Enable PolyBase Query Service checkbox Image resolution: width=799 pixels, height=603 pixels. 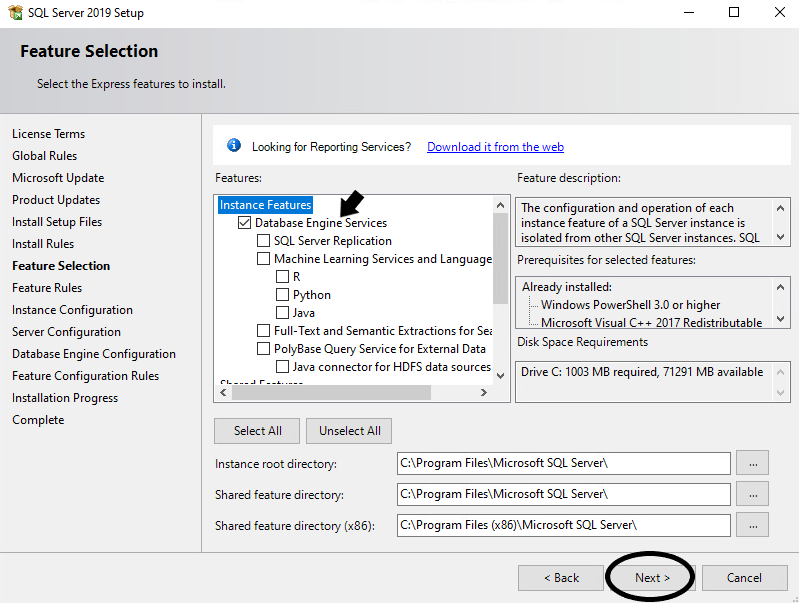click(x=263, y=349)
